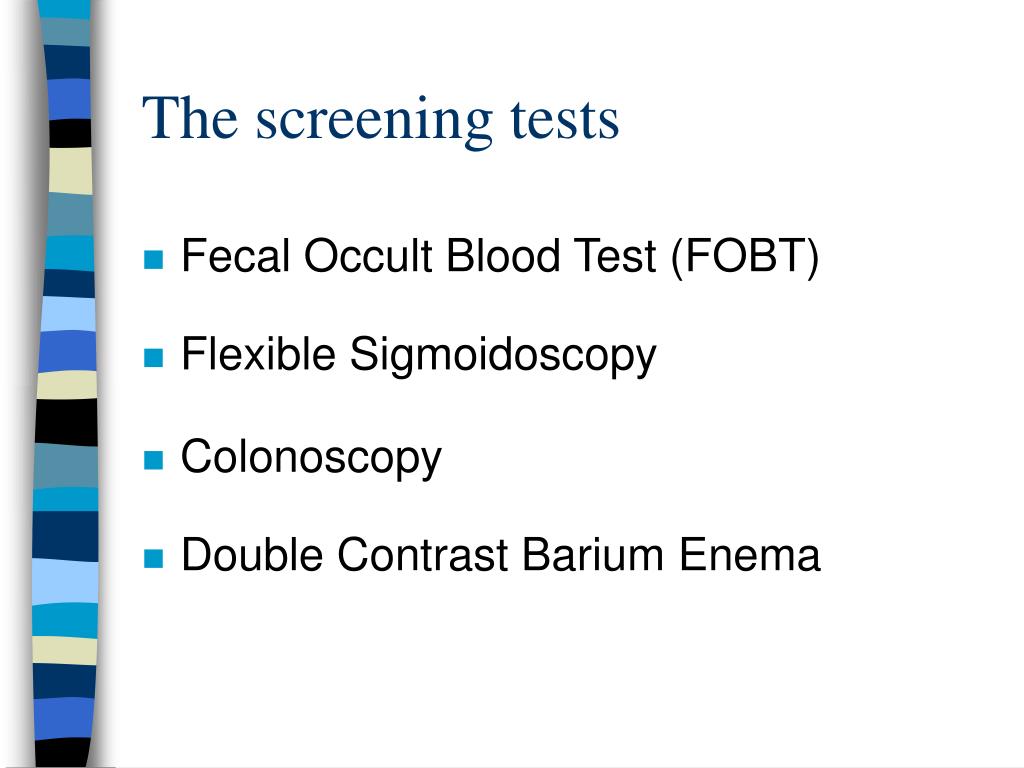Screen dimensions: 1024x768
Task: Select the word Sigmoidoscopy
Action: tap(503, 356)
